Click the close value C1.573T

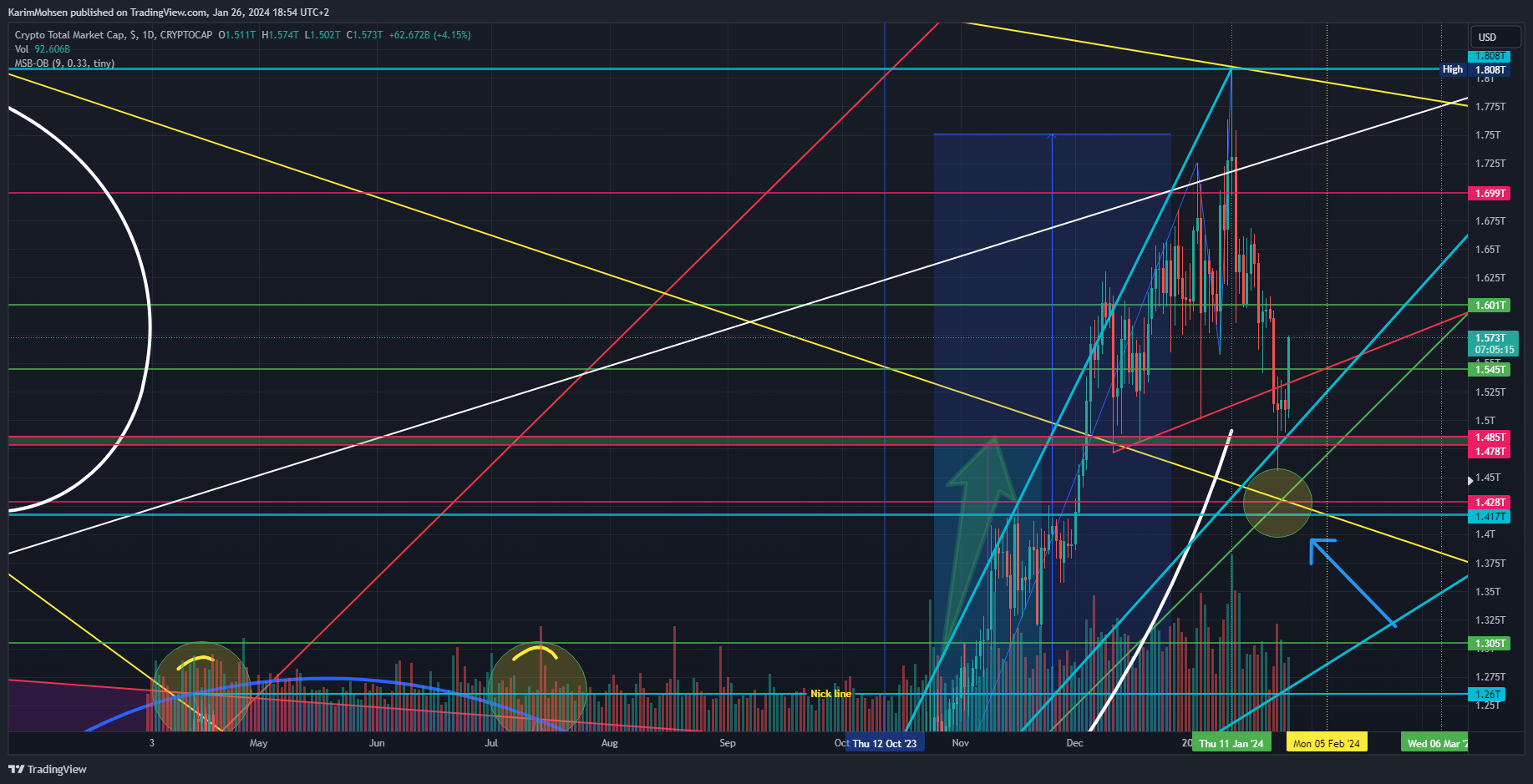365,35
